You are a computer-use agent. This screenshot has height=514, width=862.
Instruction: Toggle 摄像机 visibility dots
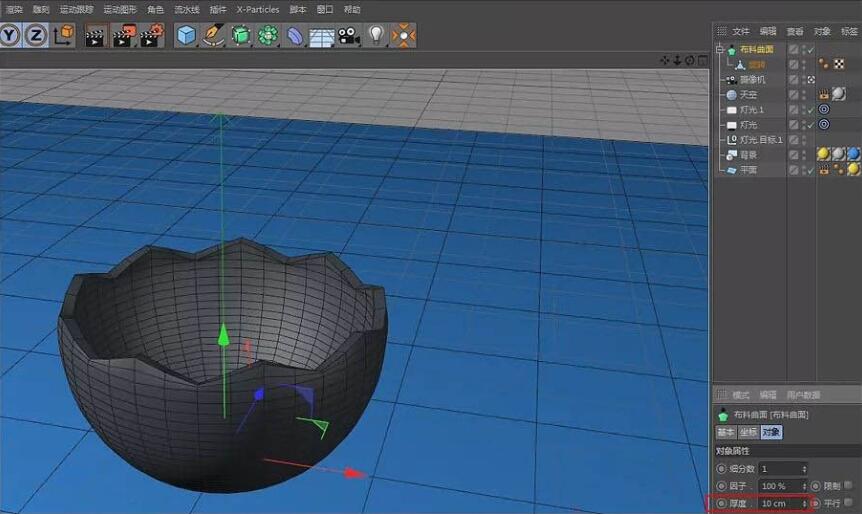(804, 80)
